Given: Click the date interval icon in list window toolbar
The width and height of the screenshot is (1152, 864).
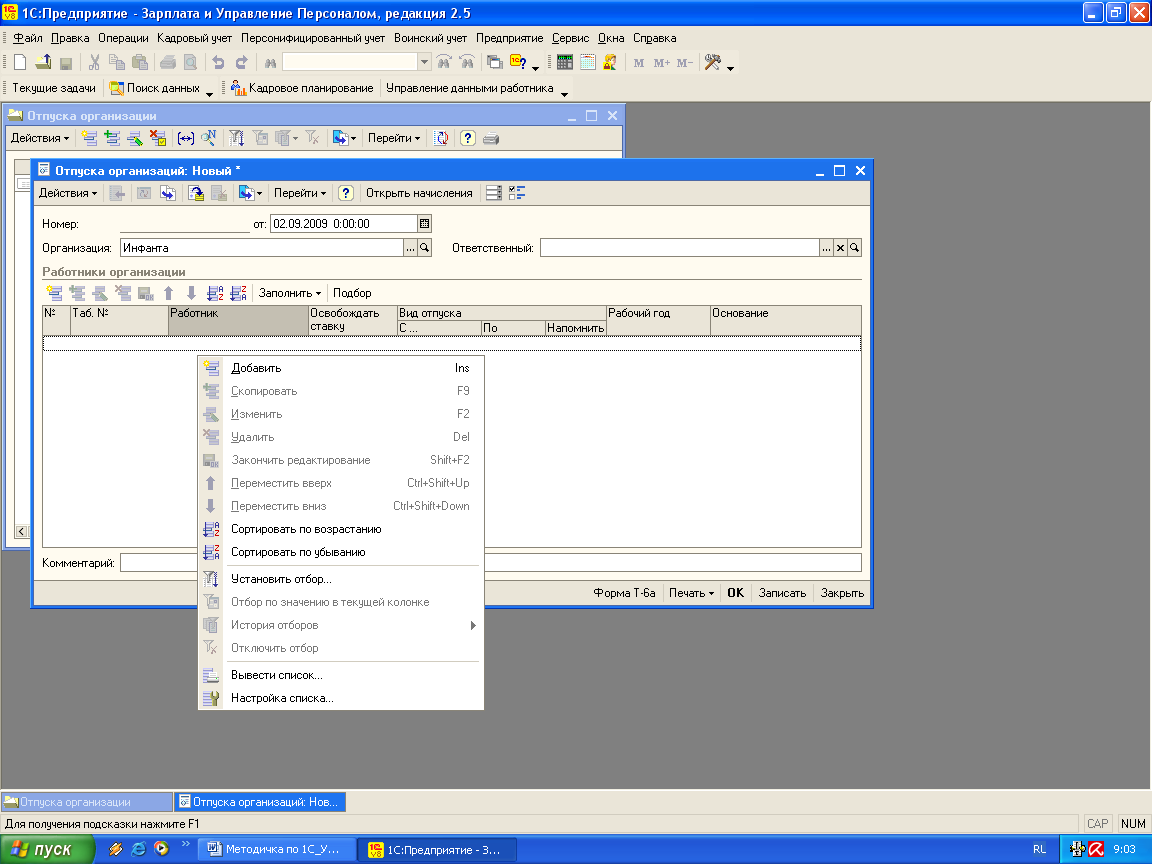Looking at the screenshot, I should (x=186, y=138).
